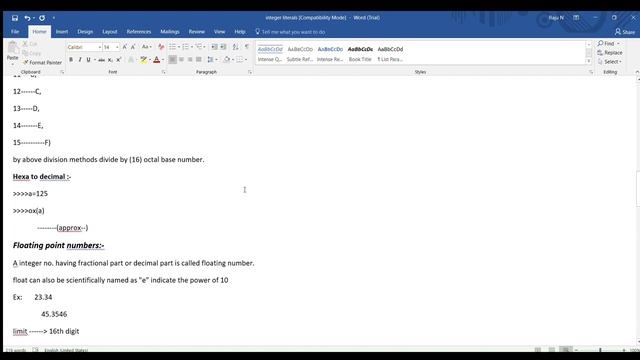Share the document
This screenshot has height=360, width=640.
pyautogui.click(x=625, y=32)
